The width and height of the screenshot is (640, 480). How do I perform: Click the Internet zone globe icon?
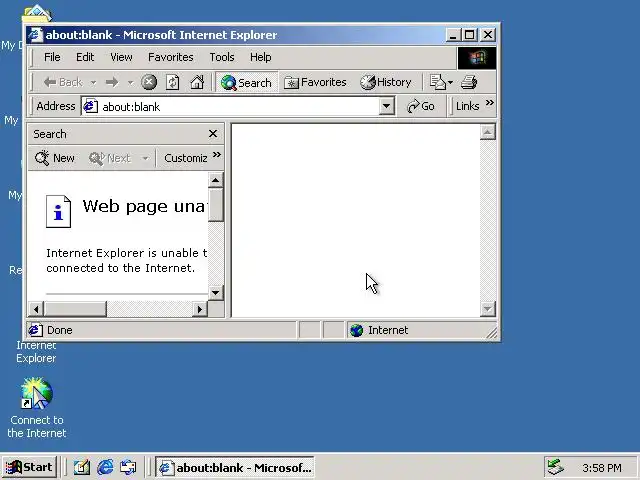tap(357, 330)
